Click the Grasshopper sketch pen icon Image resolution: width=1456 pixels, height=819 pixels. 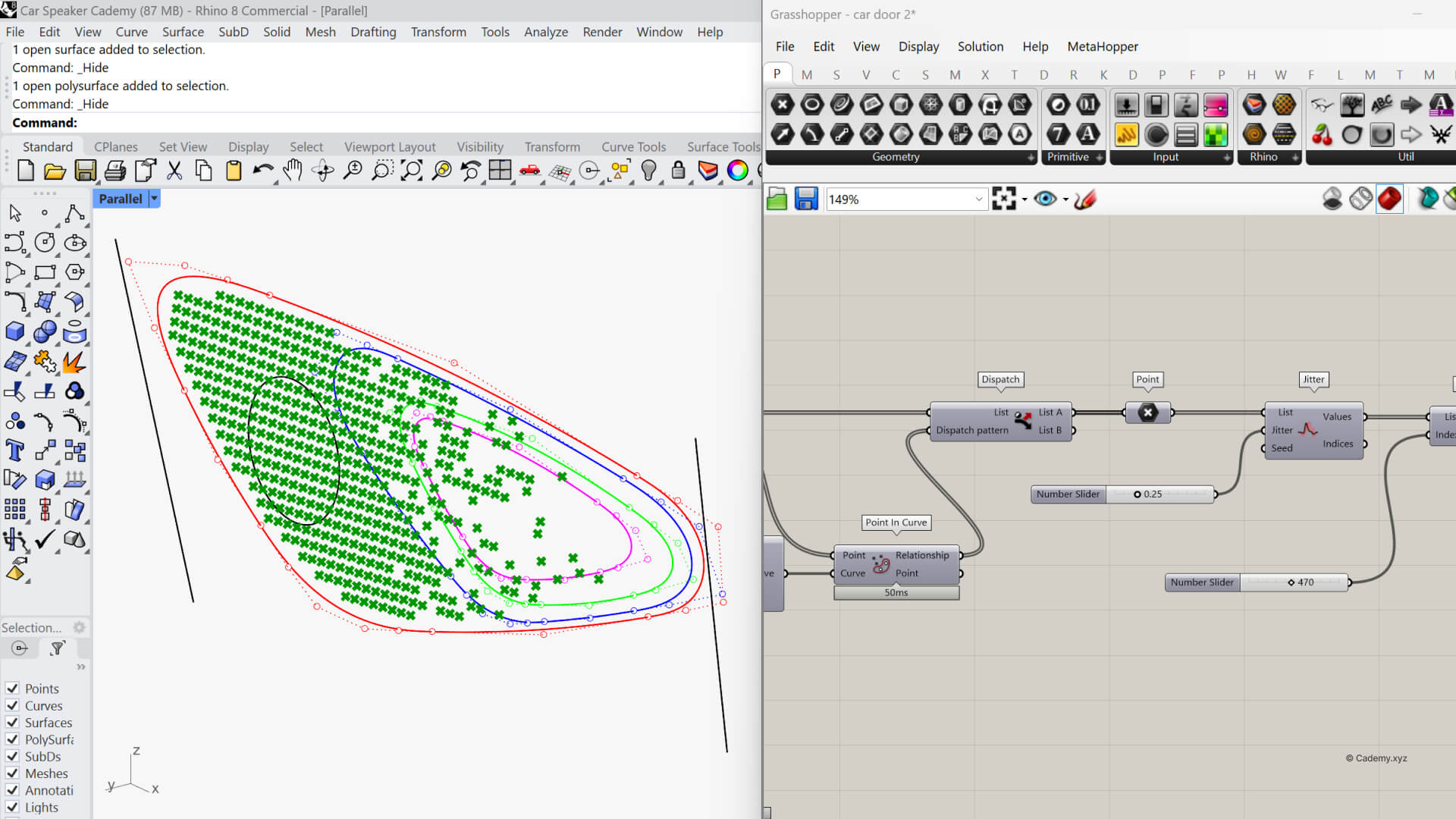click(x=1085, y=199)
